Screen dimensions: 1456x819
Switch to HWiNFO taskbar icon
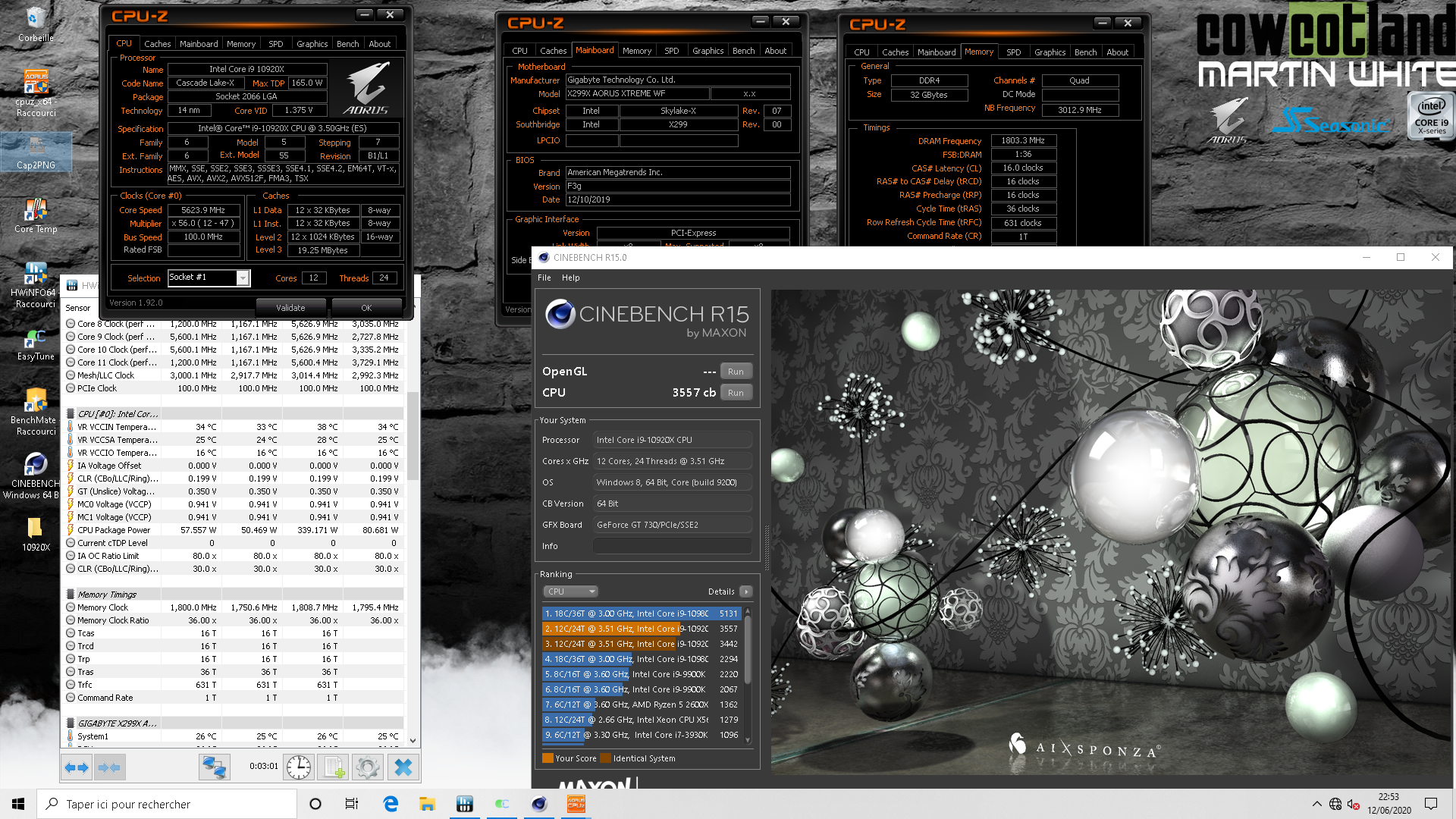tap(465, 804)
